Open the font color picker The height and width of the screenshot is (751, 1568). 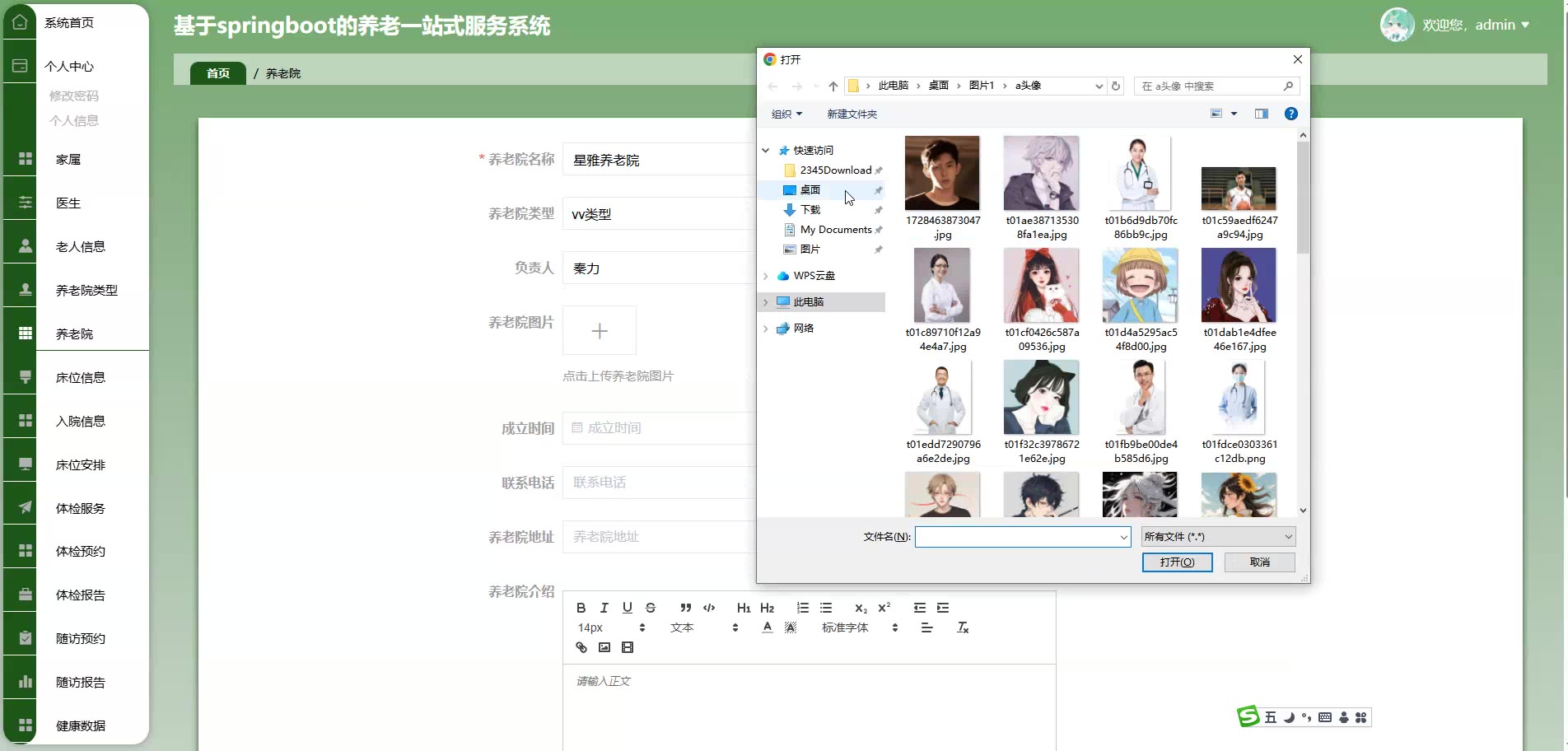pyautogui.click(x=767, y=627)
